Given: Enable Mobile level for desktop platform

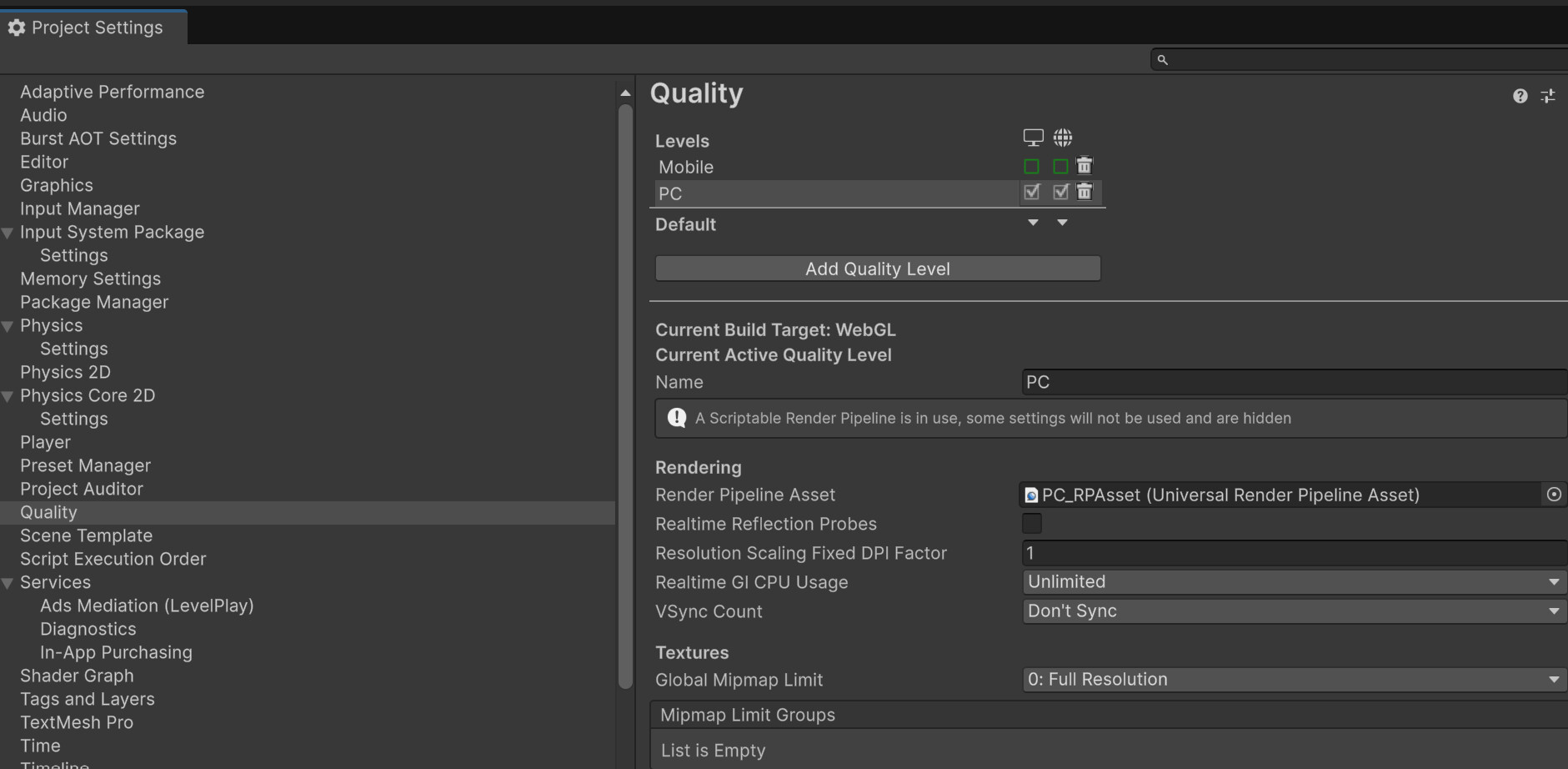Looking at the screenshot, I should [x=1032, y=166].
